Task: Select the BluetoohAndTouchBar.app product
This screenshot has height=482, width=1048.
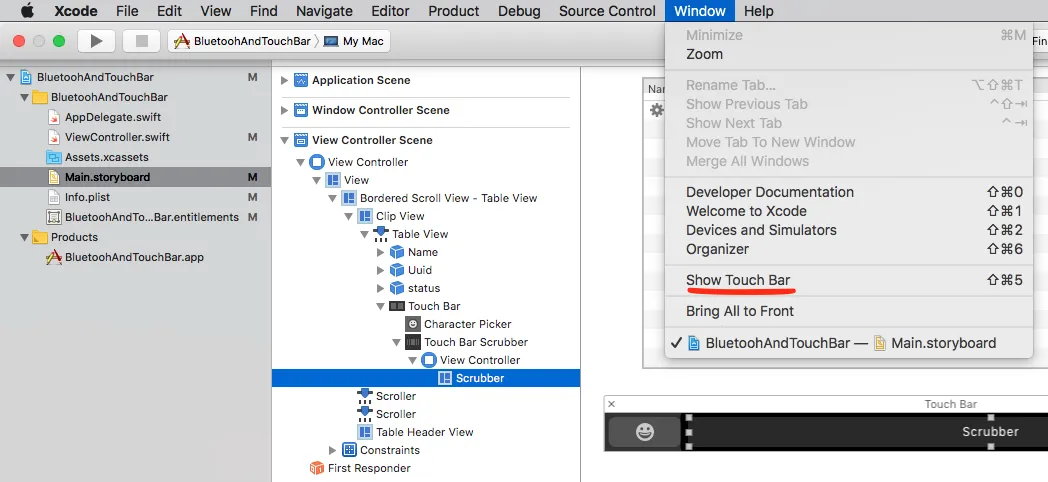Action: (134, 257)
